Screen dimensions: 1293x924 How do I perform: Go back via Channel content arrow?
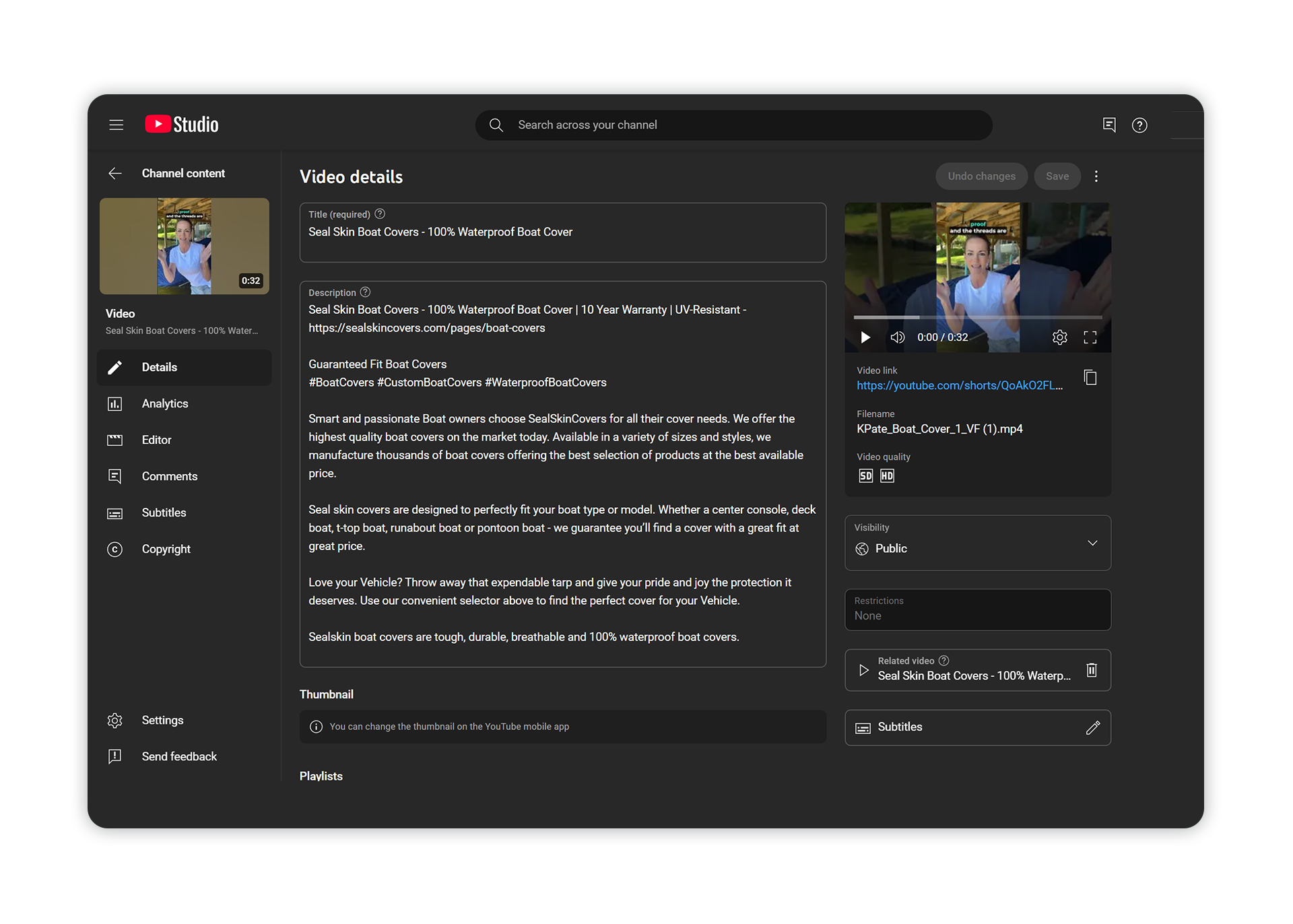click(115, 173)
